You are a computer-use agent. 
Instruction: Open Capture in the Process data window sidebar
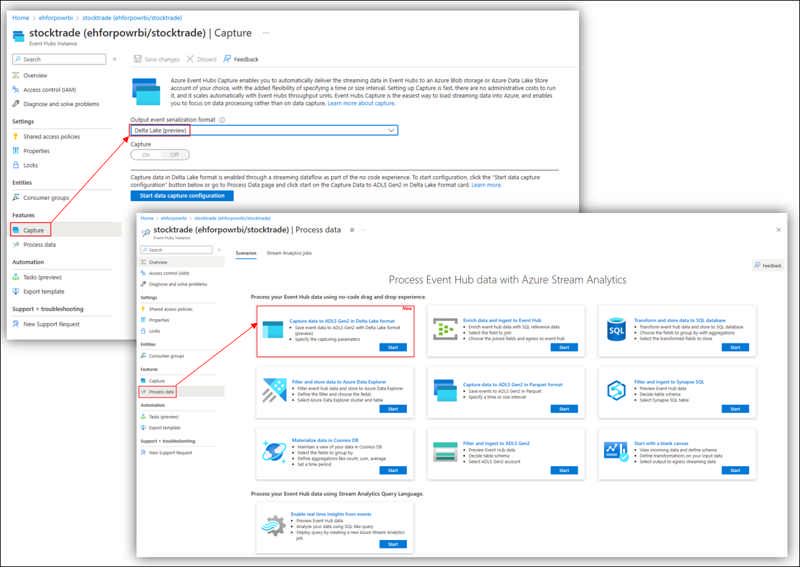(x=157, y=381)
